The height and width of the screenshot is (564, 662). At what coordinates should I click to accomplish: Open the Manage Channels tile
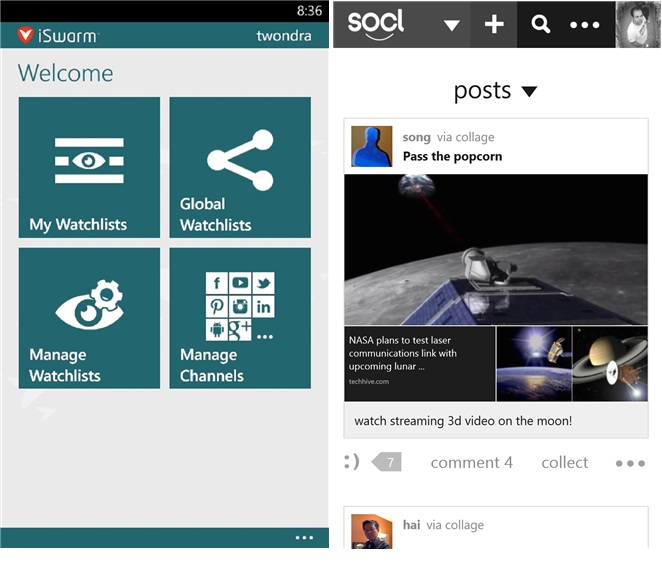tap(240, 318)
